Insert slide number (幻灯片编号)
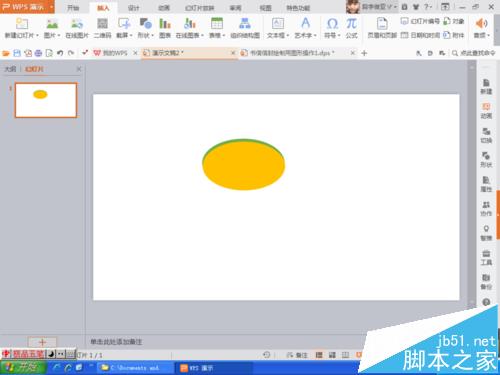 point(420,21)
